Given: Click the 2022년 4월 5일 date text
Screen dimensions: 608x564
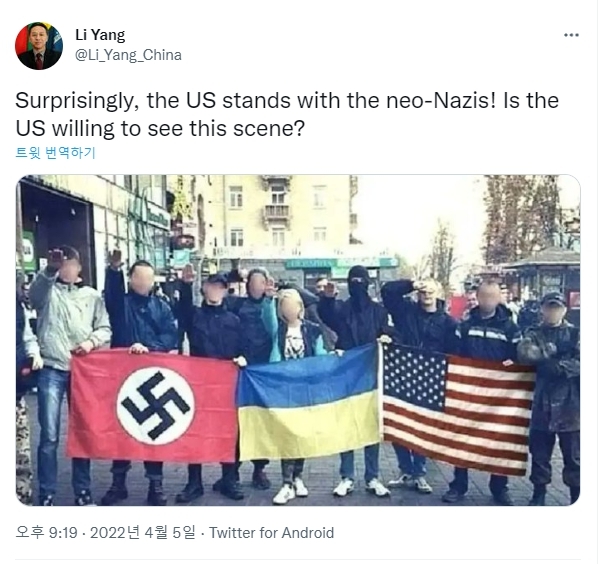Looking at the screenshot, I should 143,533.
